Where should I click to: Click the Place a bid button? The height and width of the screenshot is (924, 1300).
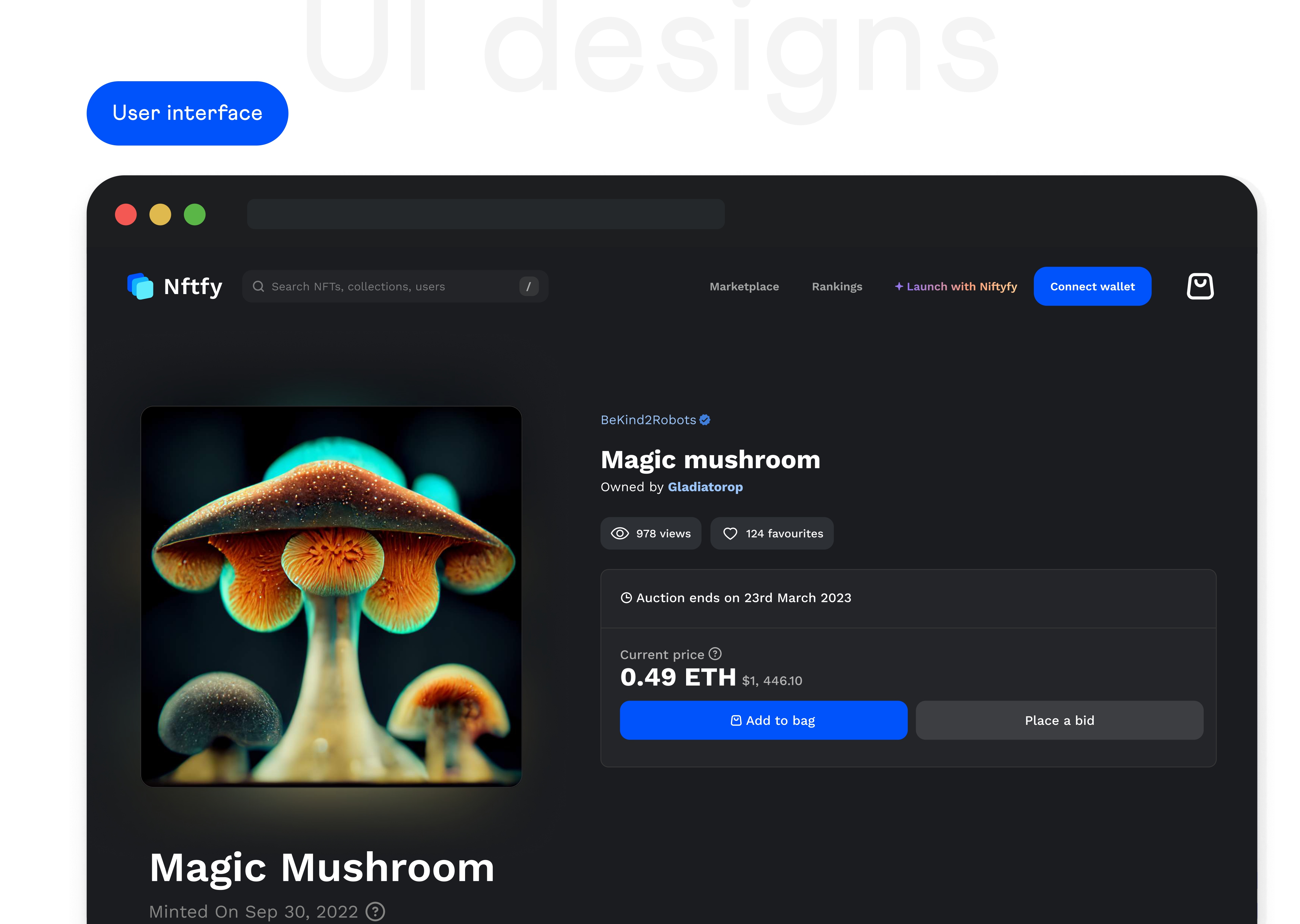click(1059, 720)
